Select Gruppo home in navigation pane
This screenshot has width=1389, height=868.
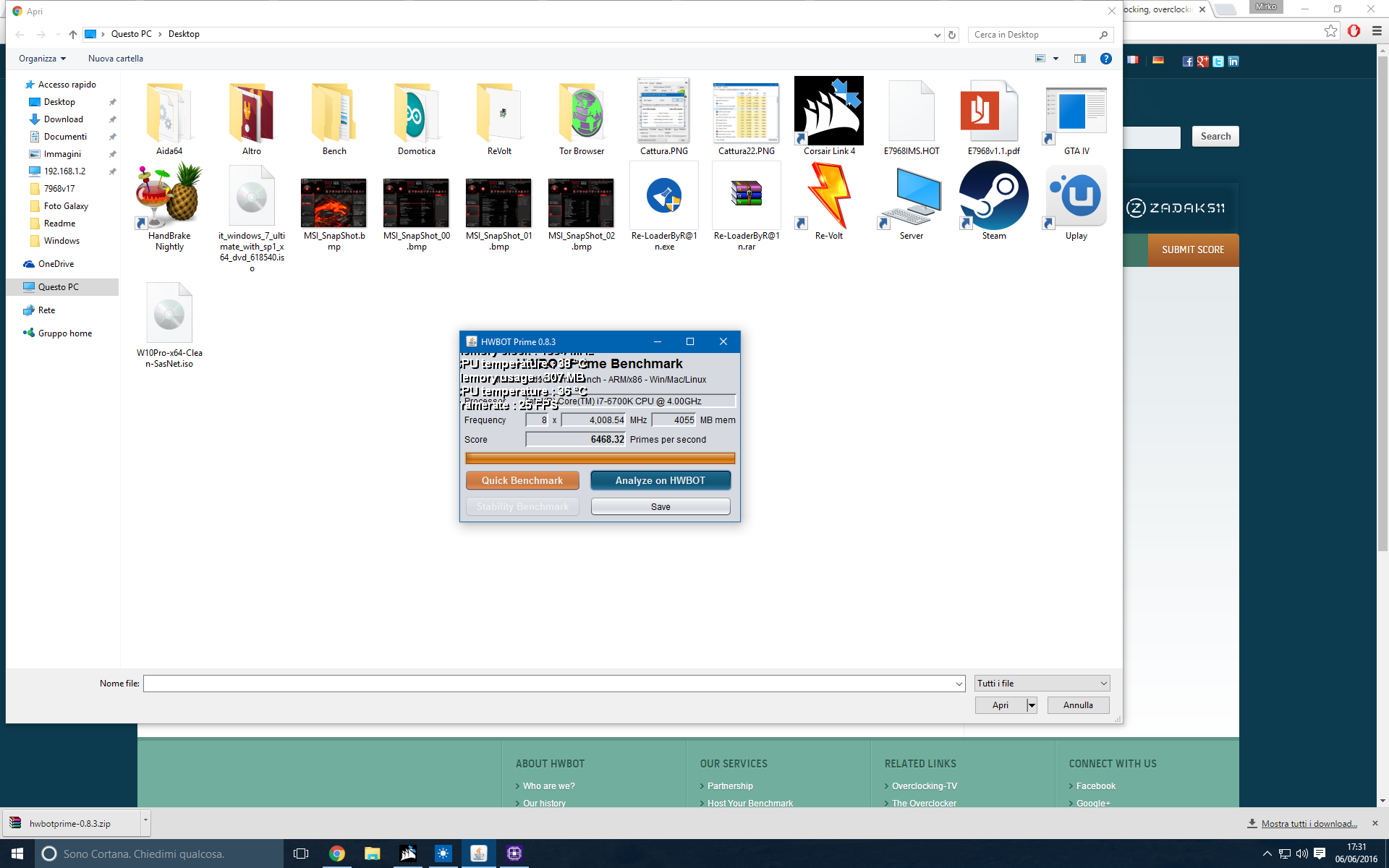pos(64,333)
